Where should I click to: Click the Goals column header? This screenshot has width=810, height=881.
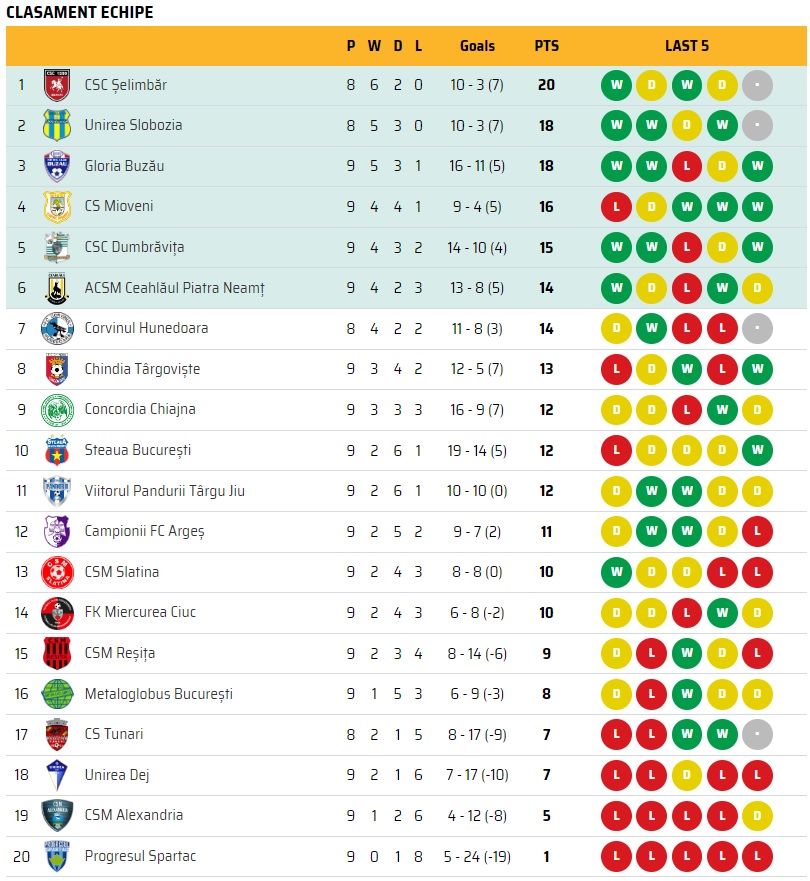(477, 46)
